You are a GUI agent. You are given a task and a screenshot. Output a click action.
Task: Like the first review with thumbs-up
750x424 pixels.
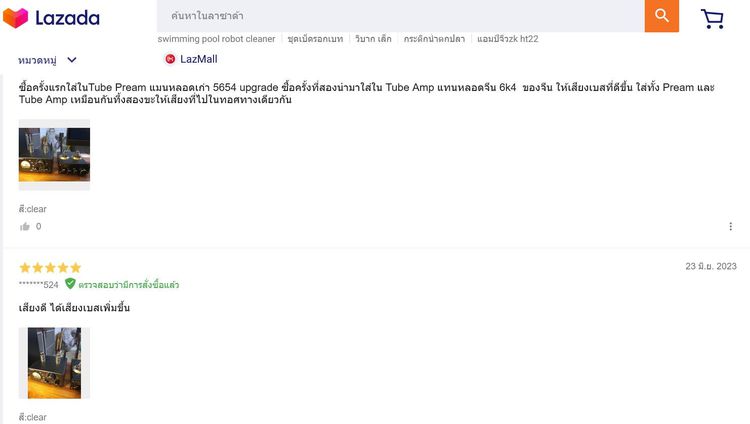[x=25, y=227]
